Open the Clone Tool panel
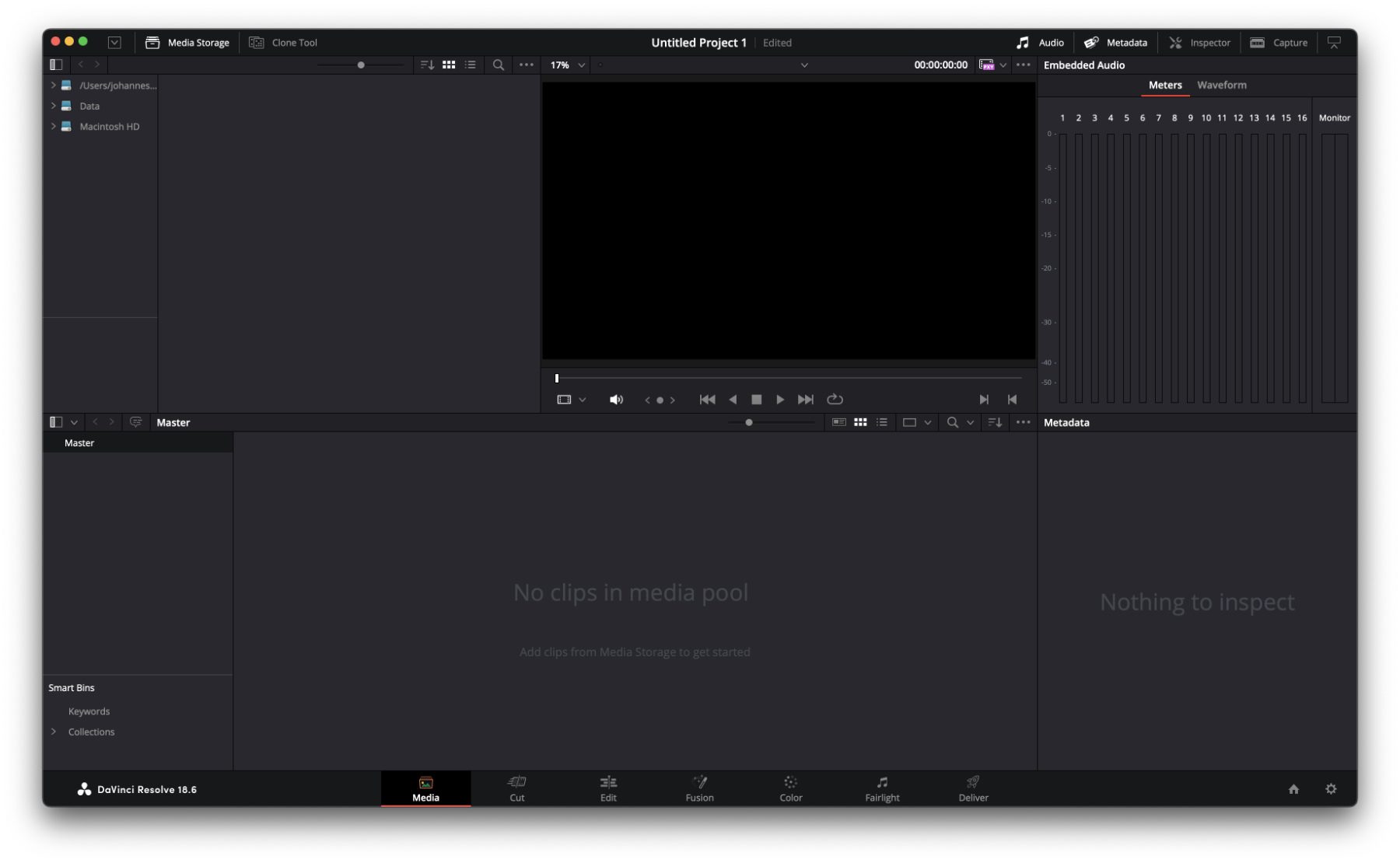 283,43
